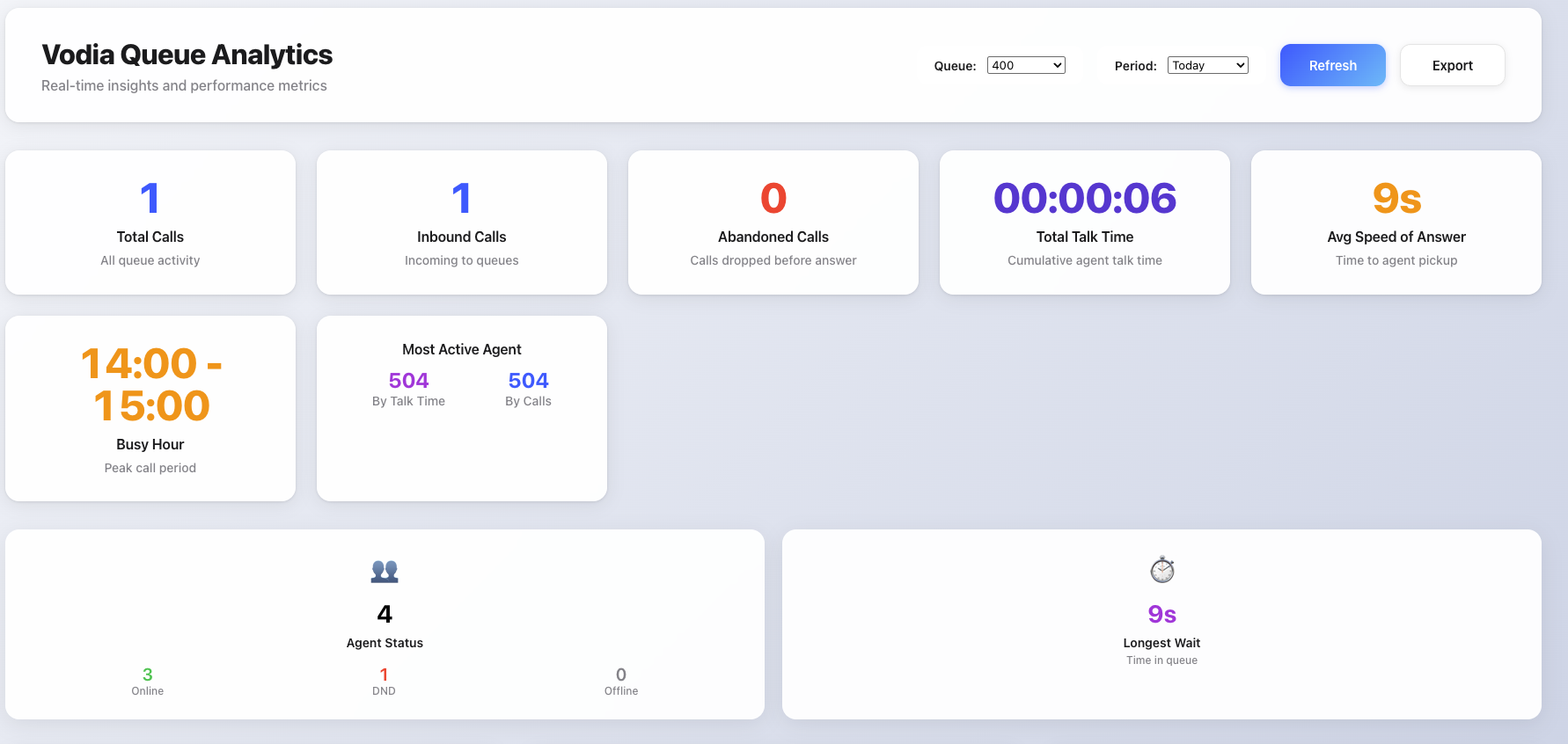
Task: Click the green Online count 3
Action: (148, 675)
